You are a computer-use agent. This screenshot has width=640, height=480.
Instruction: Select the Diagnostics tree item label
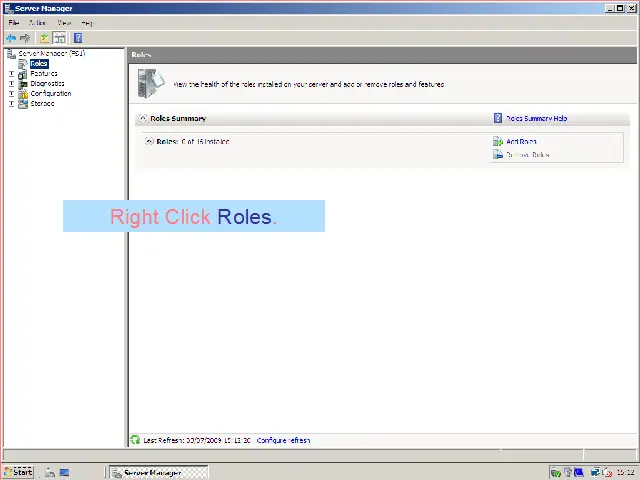[47, 84]
